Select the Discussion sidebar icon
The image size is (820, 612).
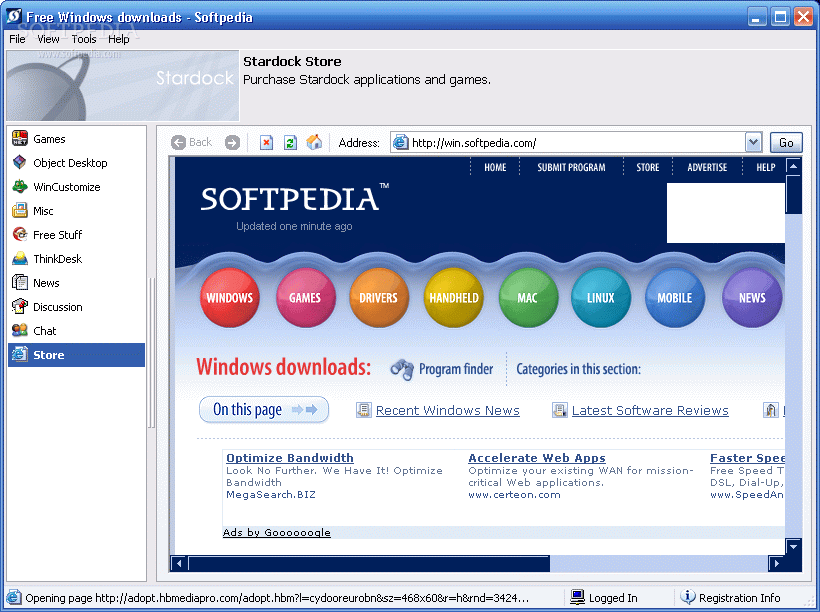(20, 307)
